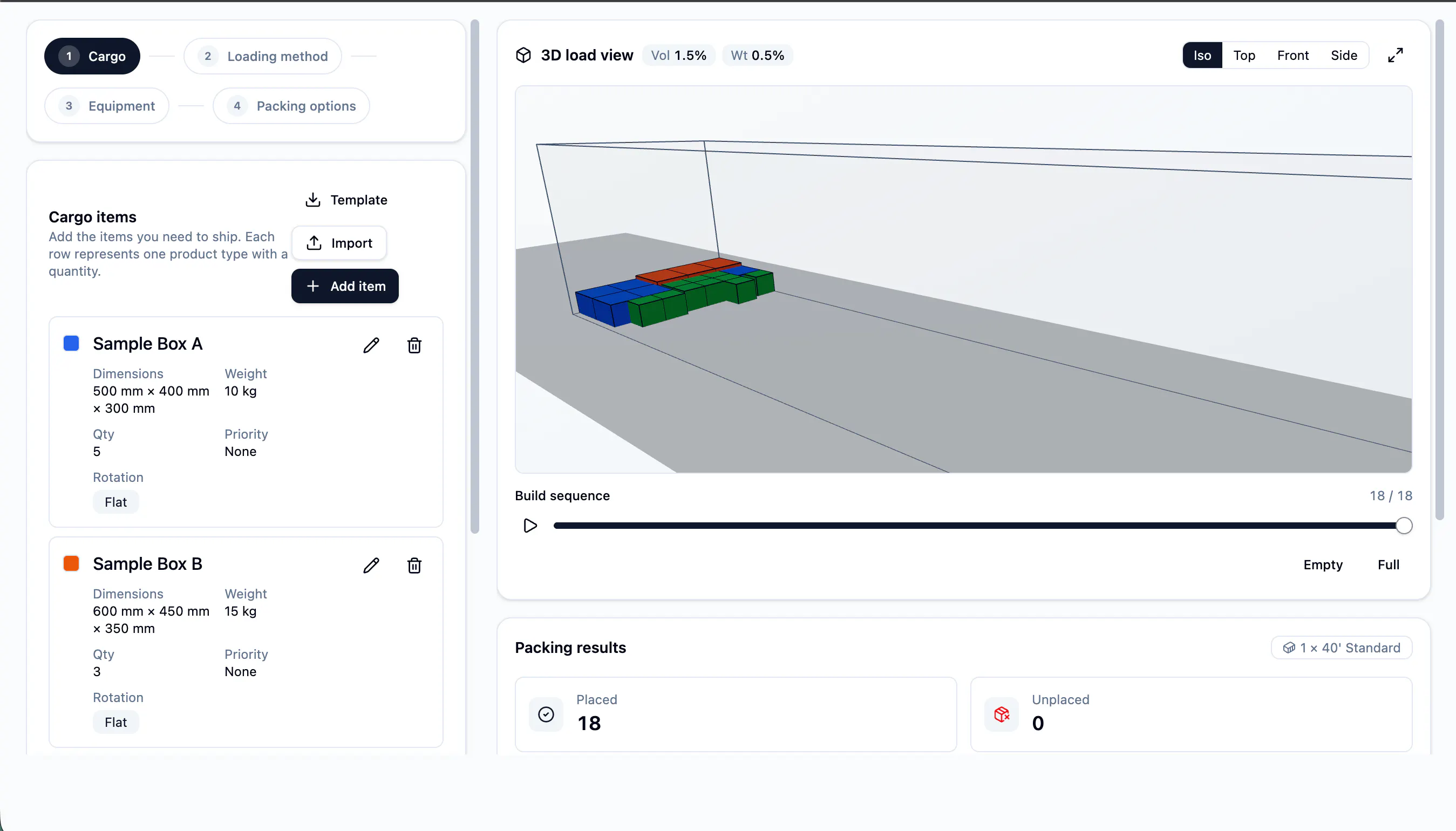Click Box B dimensions 600 mm × 450 mm
Viewport: 1456px width, 831px height.
point(151,611)
